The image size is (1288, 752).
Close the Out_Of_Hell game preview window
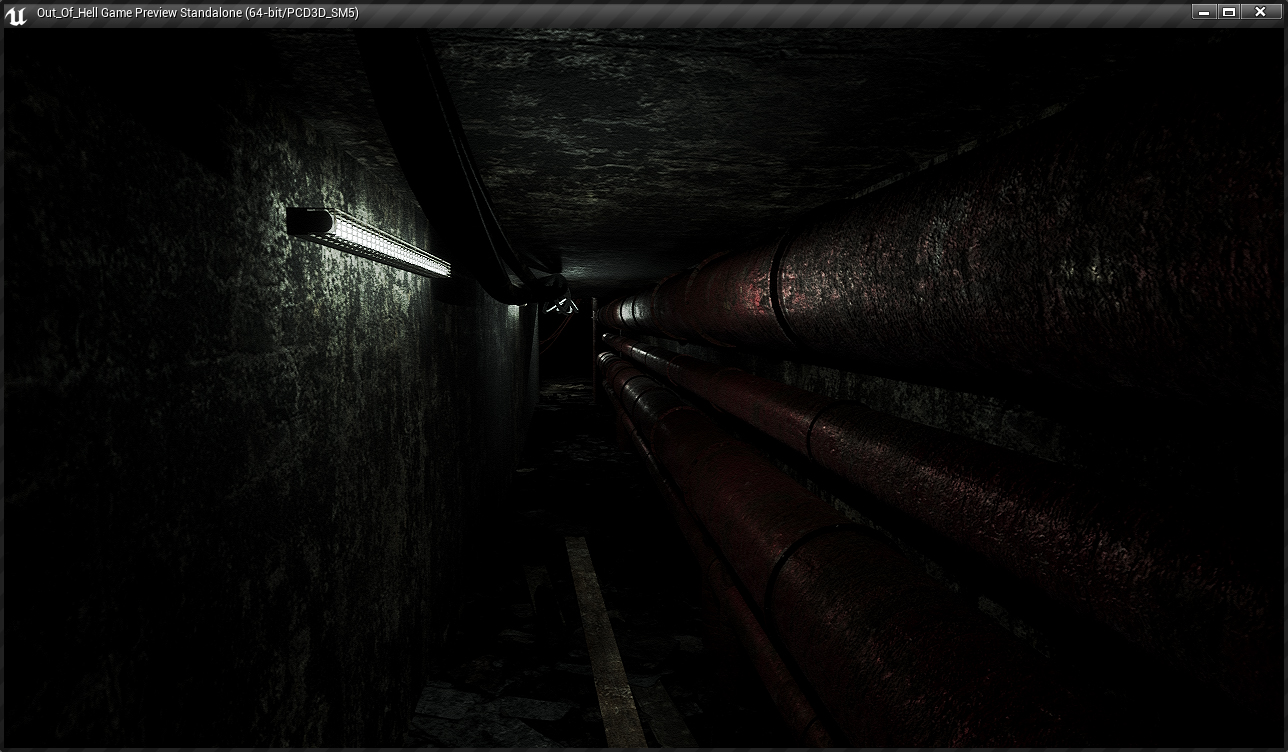(1260, 12)
